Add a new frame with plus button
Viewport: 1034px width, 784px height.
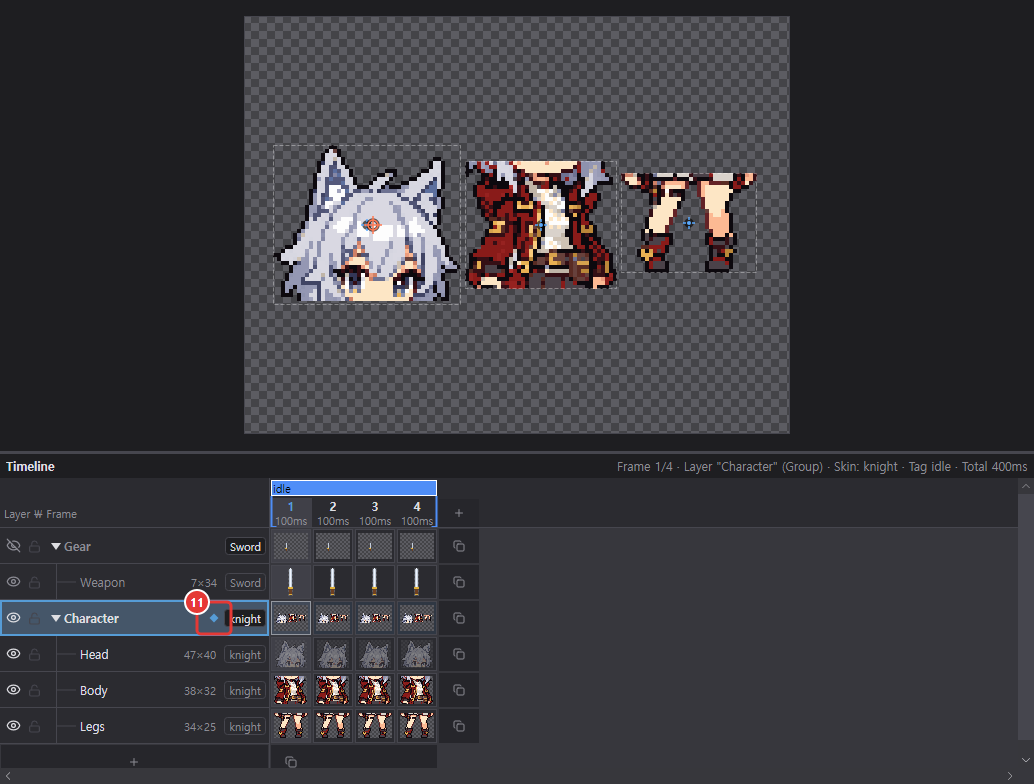click(459, 513)
